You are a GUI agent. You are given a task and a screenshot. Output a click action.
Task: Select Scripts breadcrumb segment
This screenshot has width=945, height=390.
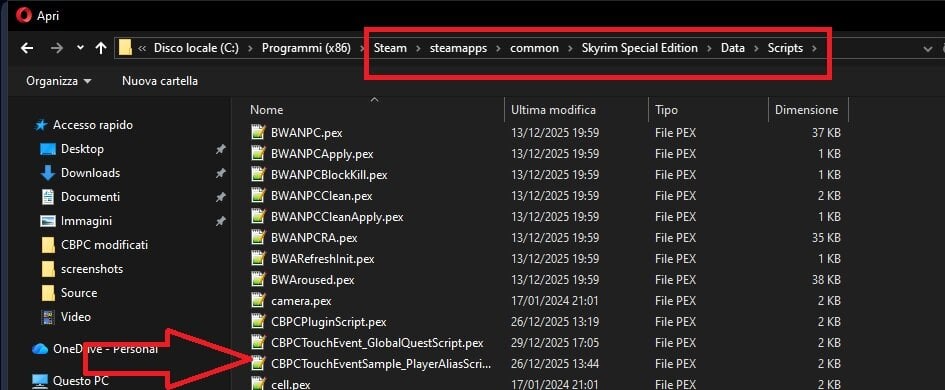click(785, 48)
